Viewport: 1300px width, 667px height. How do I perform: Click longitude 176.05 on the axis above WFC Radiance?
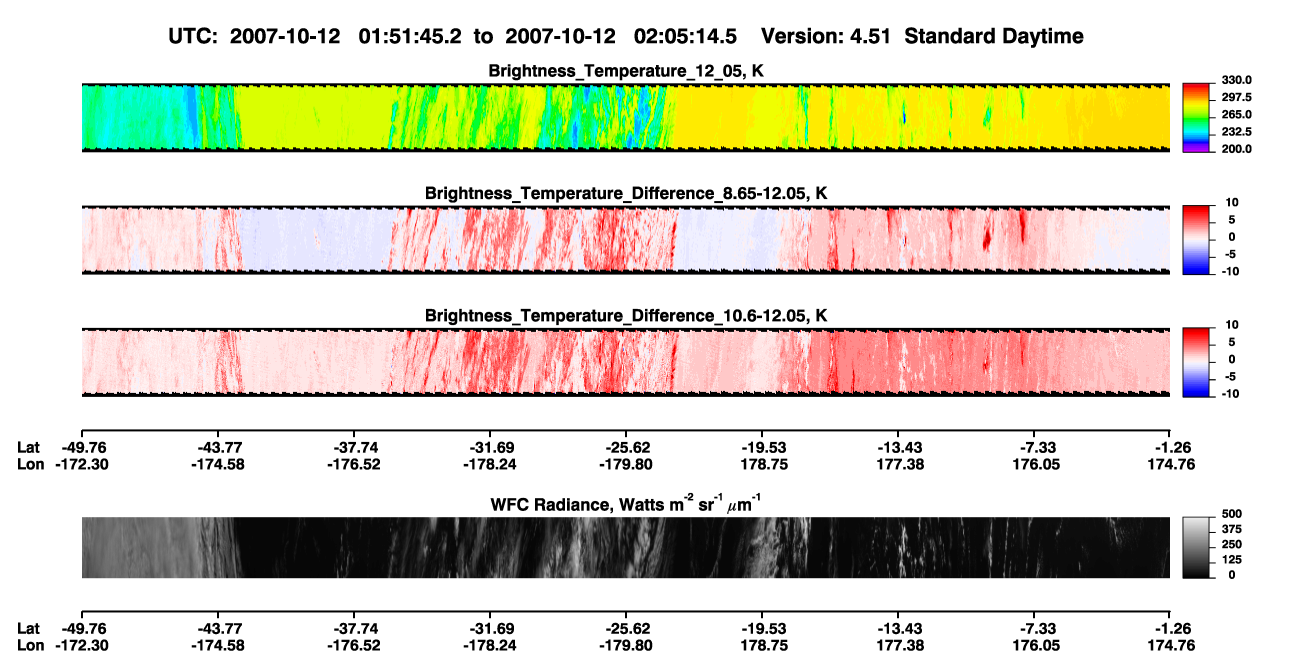coord(1036,464)
